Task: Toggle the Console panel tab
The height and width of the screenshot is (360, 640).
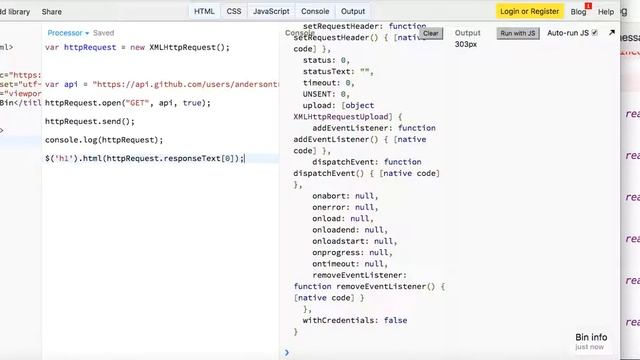Action: 315,11
